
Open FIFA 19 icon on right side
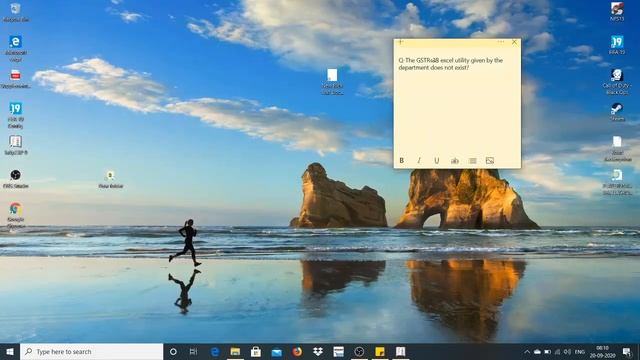coord(617,45)
